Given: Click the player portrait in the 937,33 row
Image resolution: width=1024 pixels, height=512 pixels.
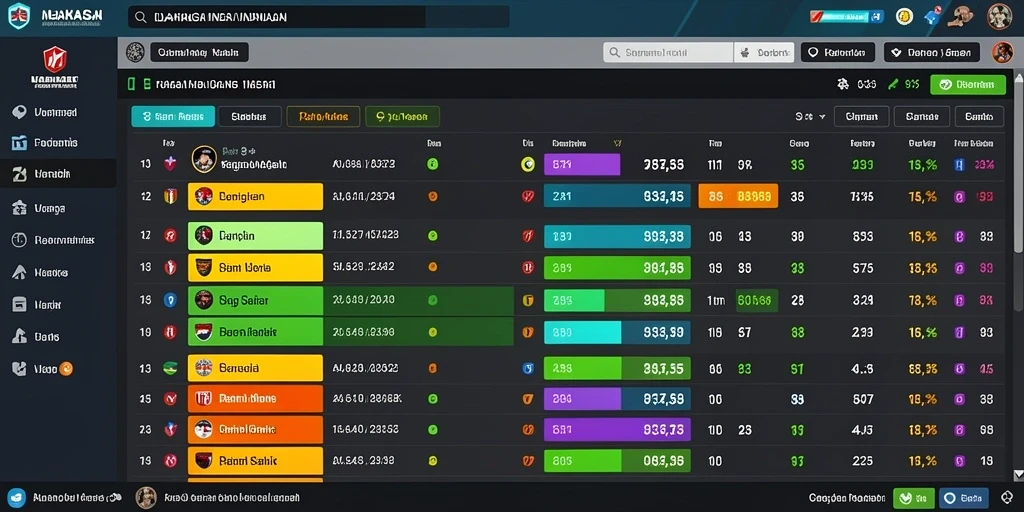Looking at the screenshot, I should point(204,159).
